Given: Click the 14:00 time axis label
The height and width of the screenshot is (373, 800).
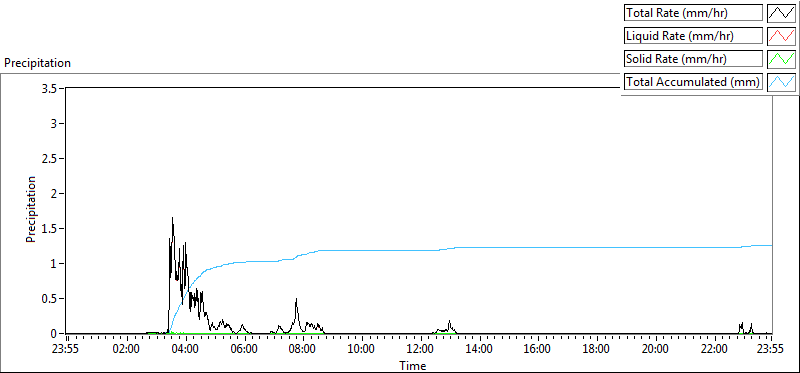Looking at the screenshot, I should click(x=479, y=350).
